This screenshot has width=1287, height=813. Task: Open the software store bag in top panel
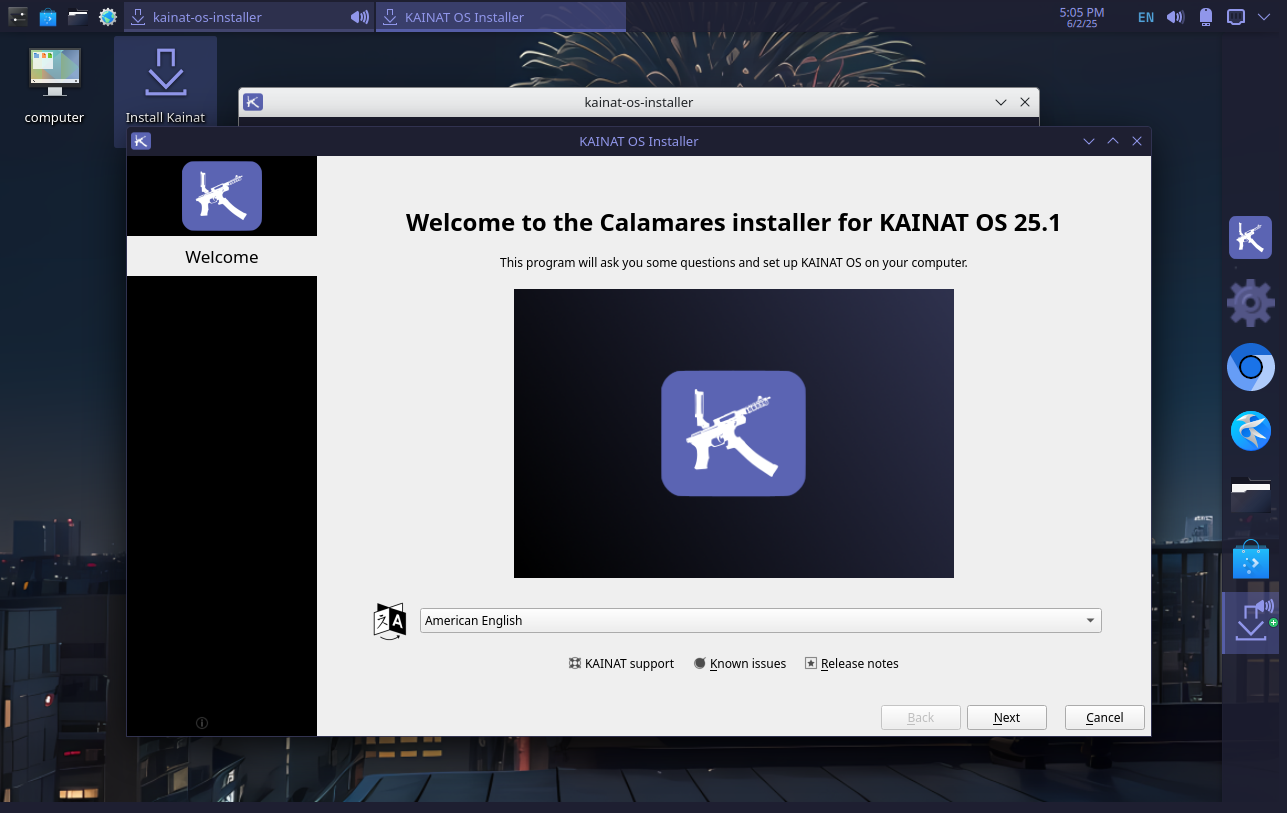click(x=48, y=17)
